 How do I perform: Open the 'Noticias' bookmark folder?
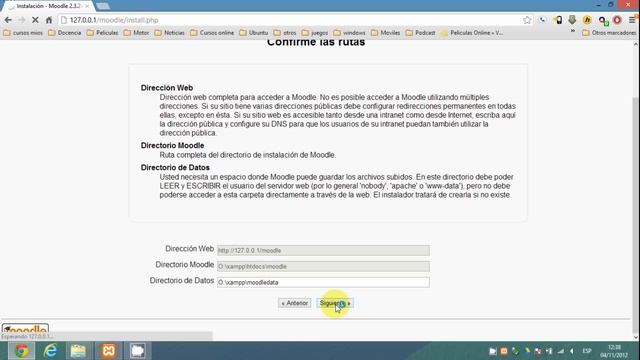(169, 33)
